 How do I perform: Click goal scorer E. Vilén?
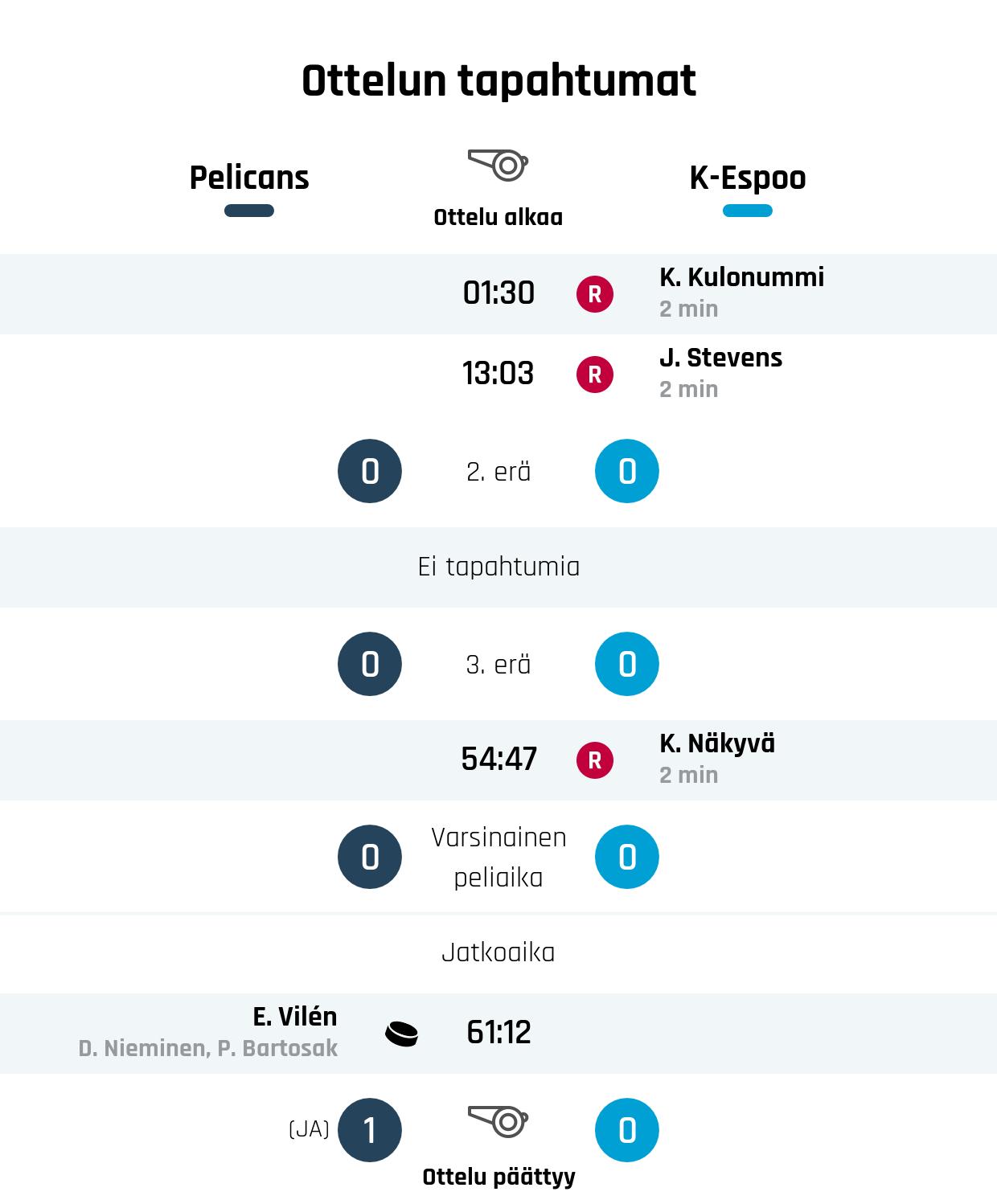coord(295,1017)
